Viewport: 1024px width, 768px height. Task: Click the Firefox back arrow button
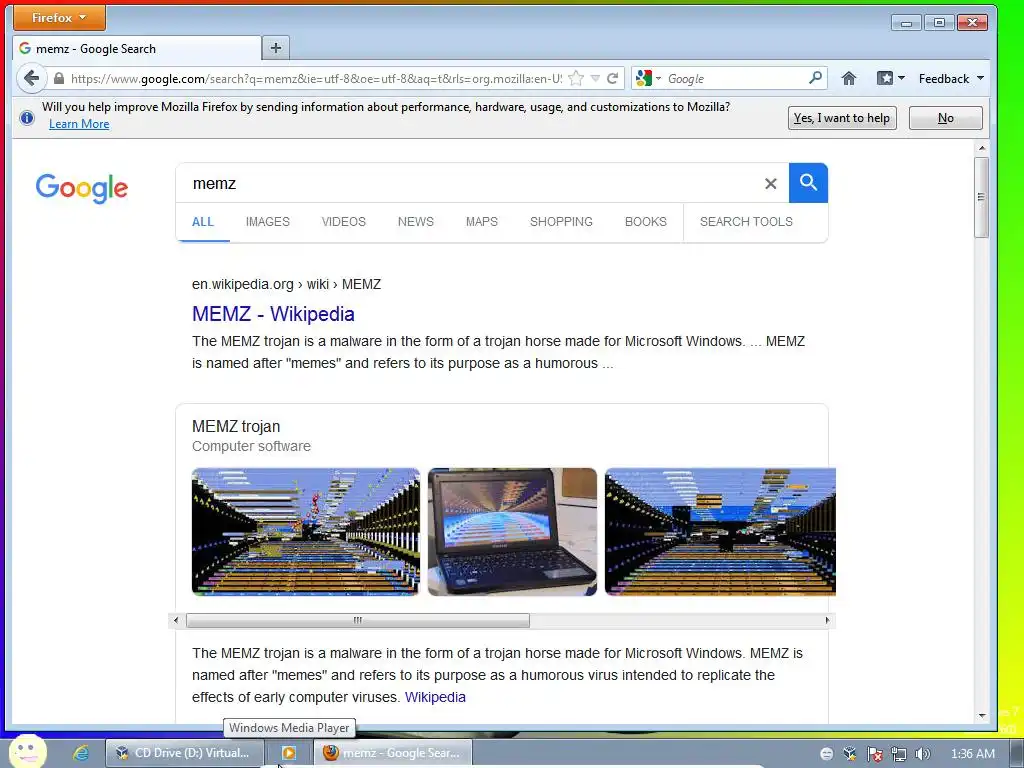tap(31, 78)
